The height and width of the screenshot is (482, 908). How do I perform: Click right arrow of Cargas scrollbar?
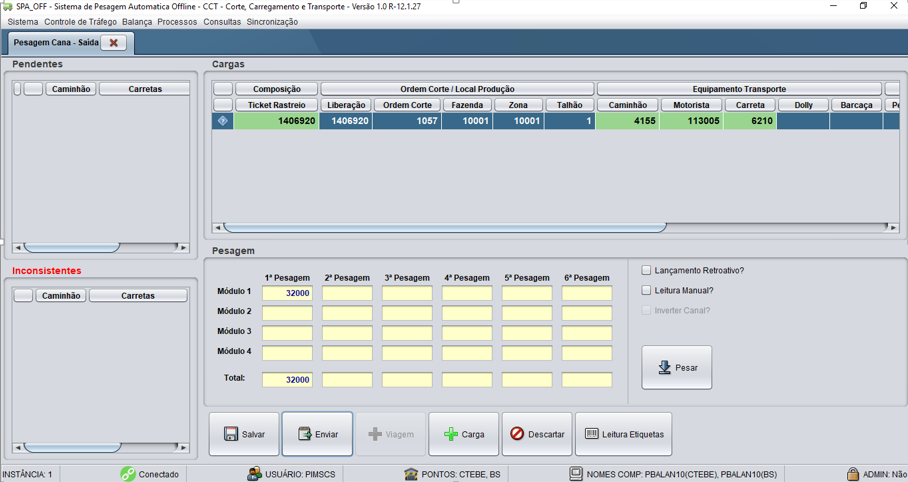[894, 228]
